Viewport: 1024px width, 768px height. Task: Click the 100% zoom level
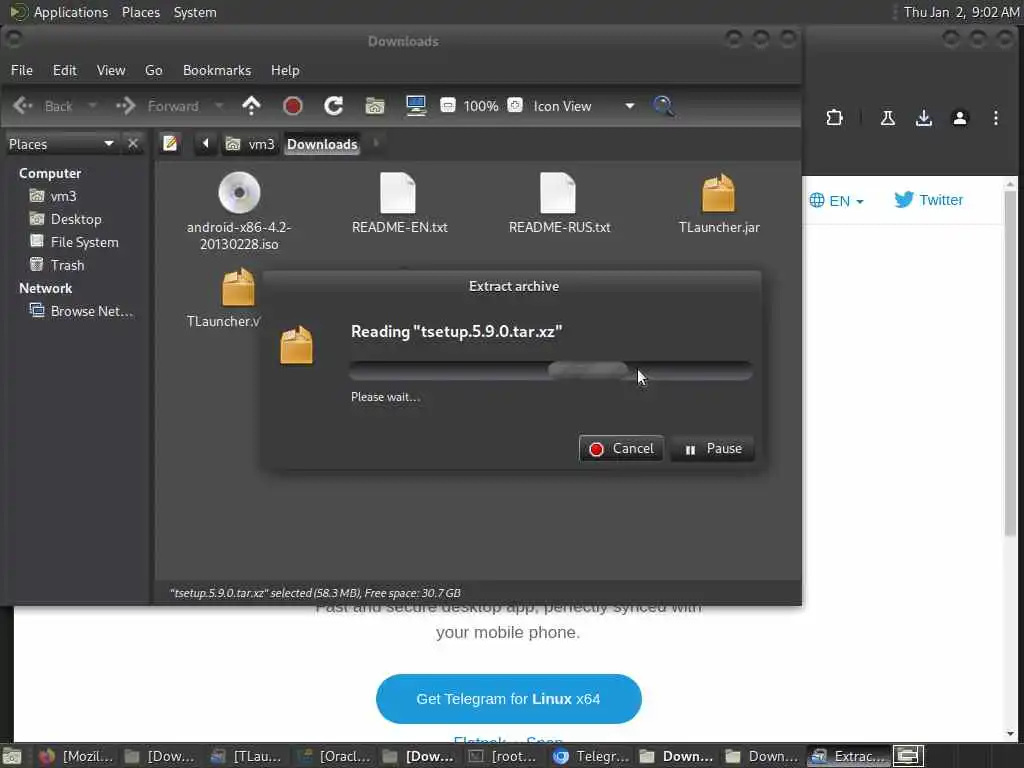481,106
